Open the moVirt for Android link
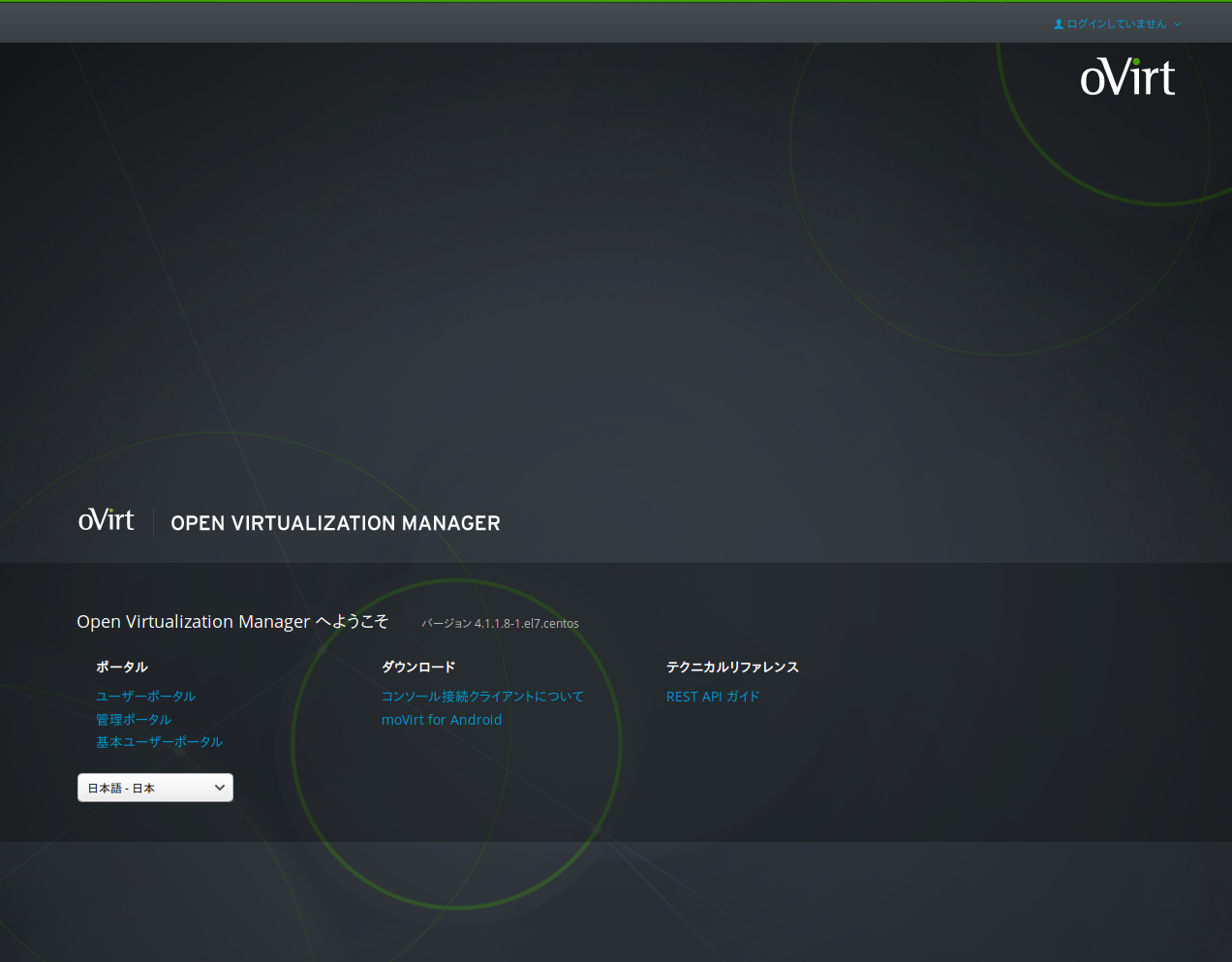 tap(442, 719)
